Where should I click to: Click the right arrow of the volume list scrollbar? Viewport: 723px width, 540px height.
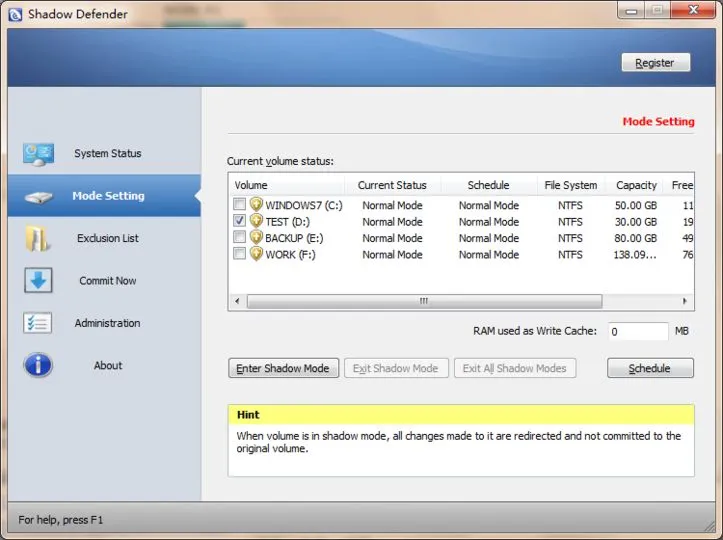coord(685,301)
